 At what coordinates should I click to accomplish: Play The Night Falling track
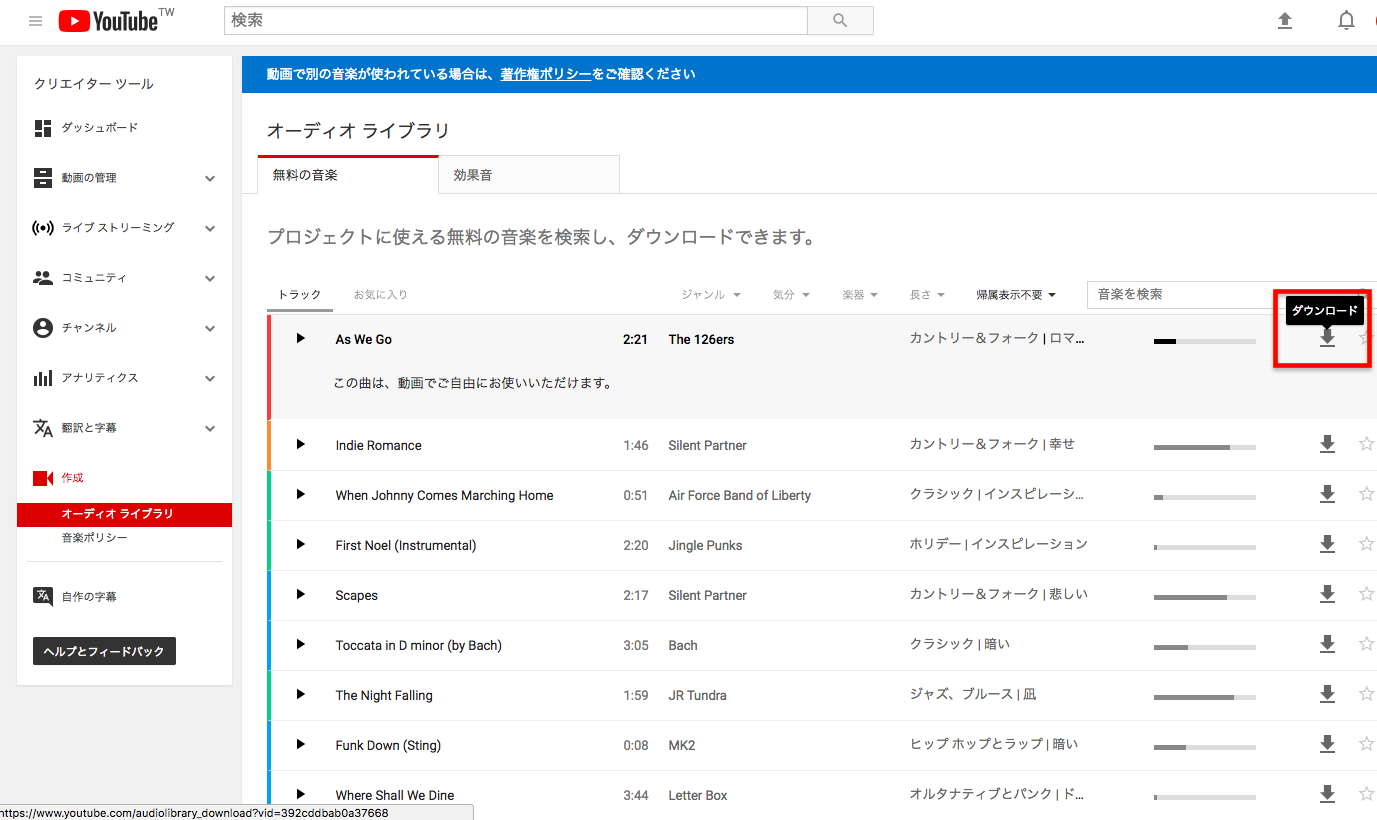(x=300, y=694)
